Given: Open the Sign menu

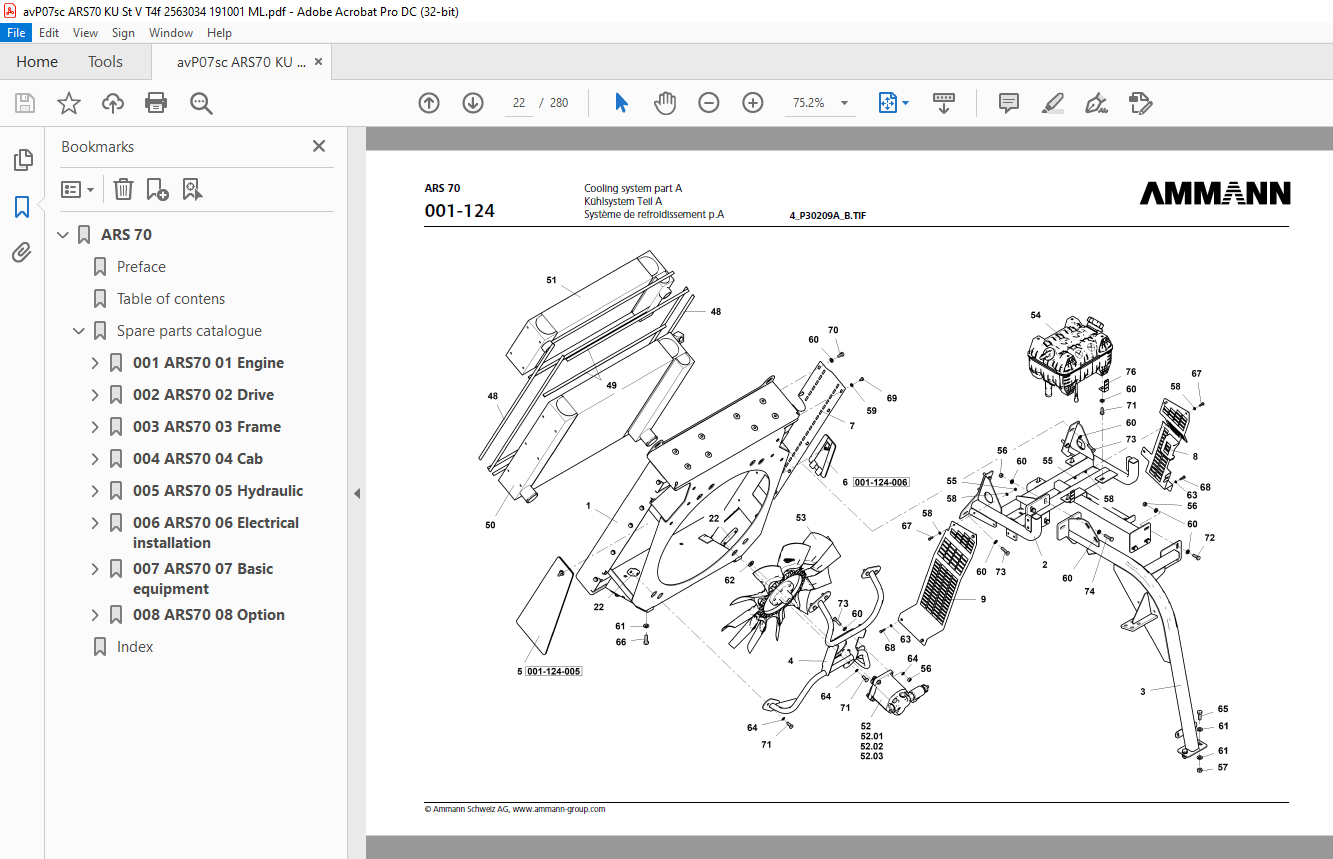Looking at the screenshot, I should [x=123, y=33].
